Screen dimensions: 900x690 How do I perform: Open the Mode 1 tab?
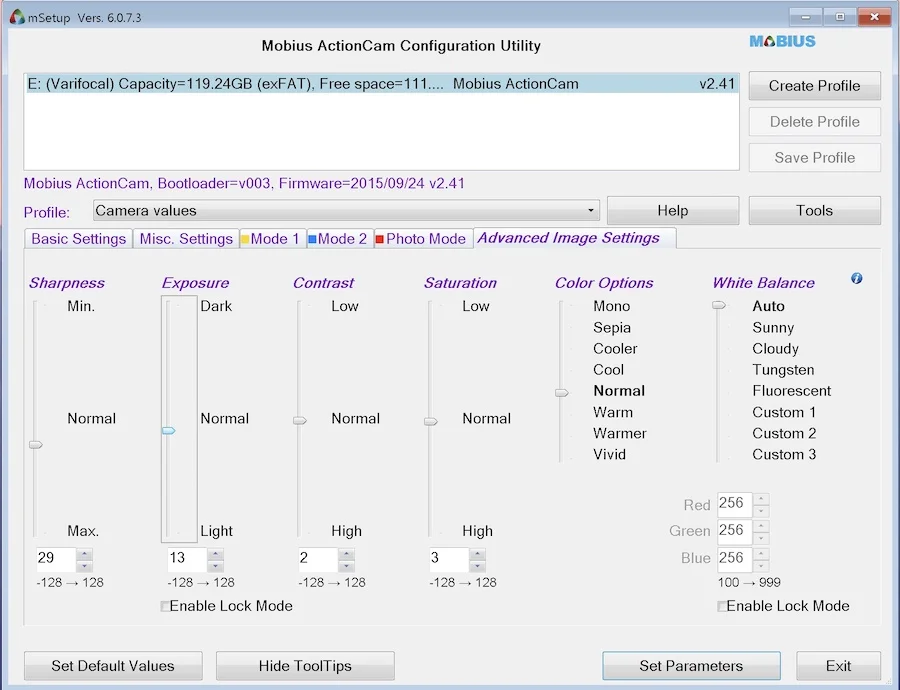click(271, 239)
